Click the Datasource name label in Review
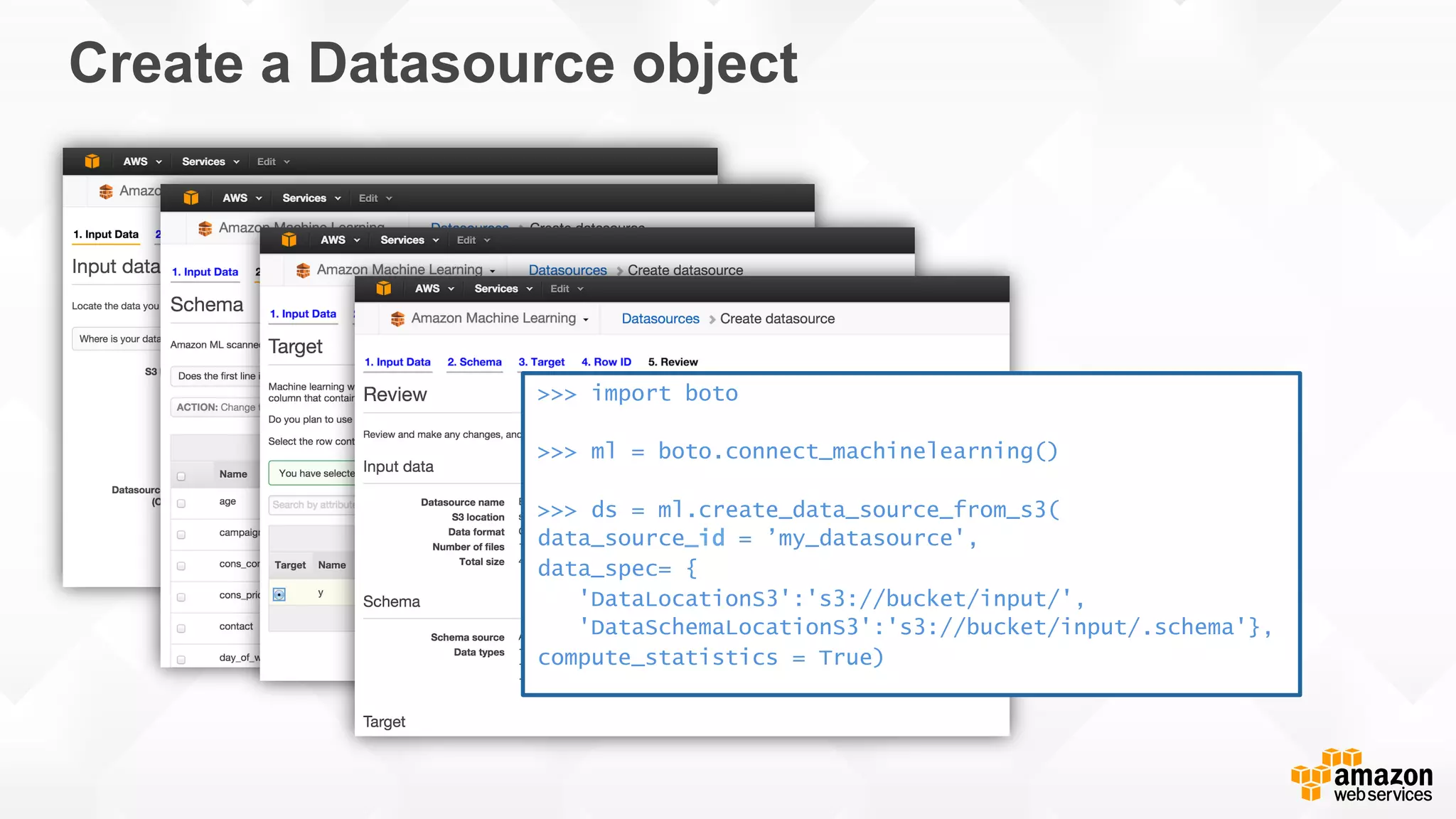1456x819 pixels. point(463,502)
